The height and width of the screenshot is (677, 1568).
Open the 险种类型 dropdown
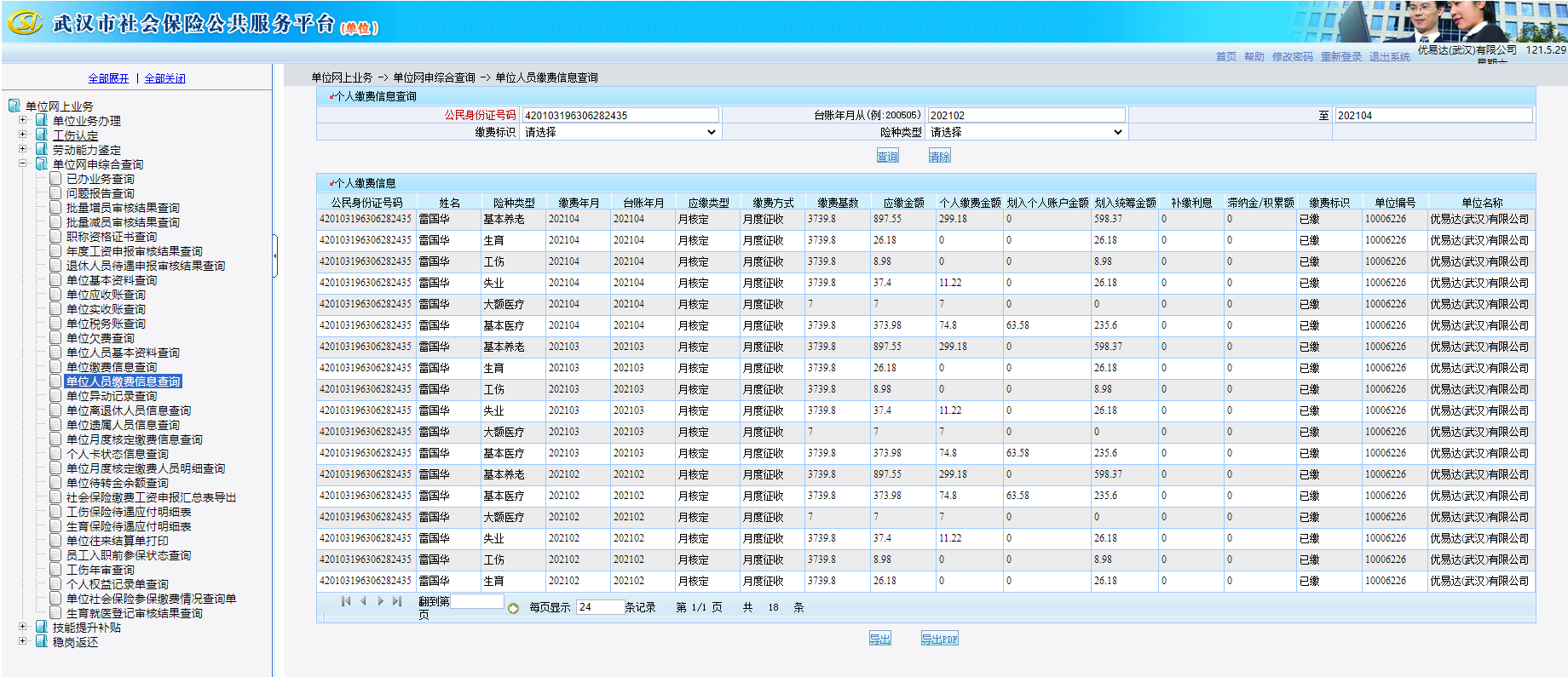(1026, 132)
